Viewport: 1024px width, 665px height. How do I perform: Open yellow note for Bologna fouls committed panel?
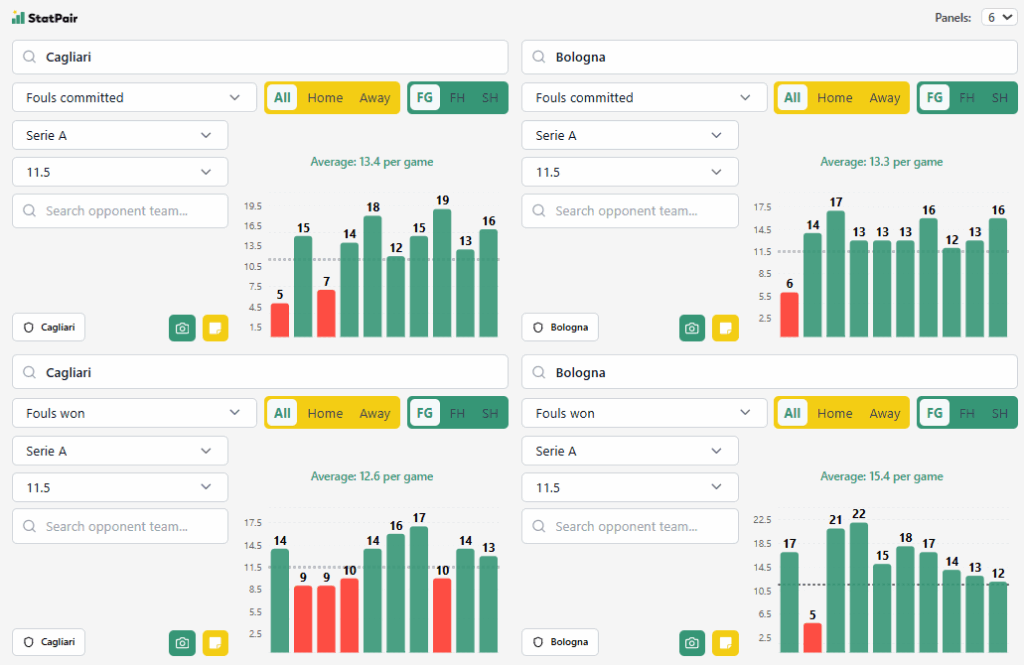[725, 328]
